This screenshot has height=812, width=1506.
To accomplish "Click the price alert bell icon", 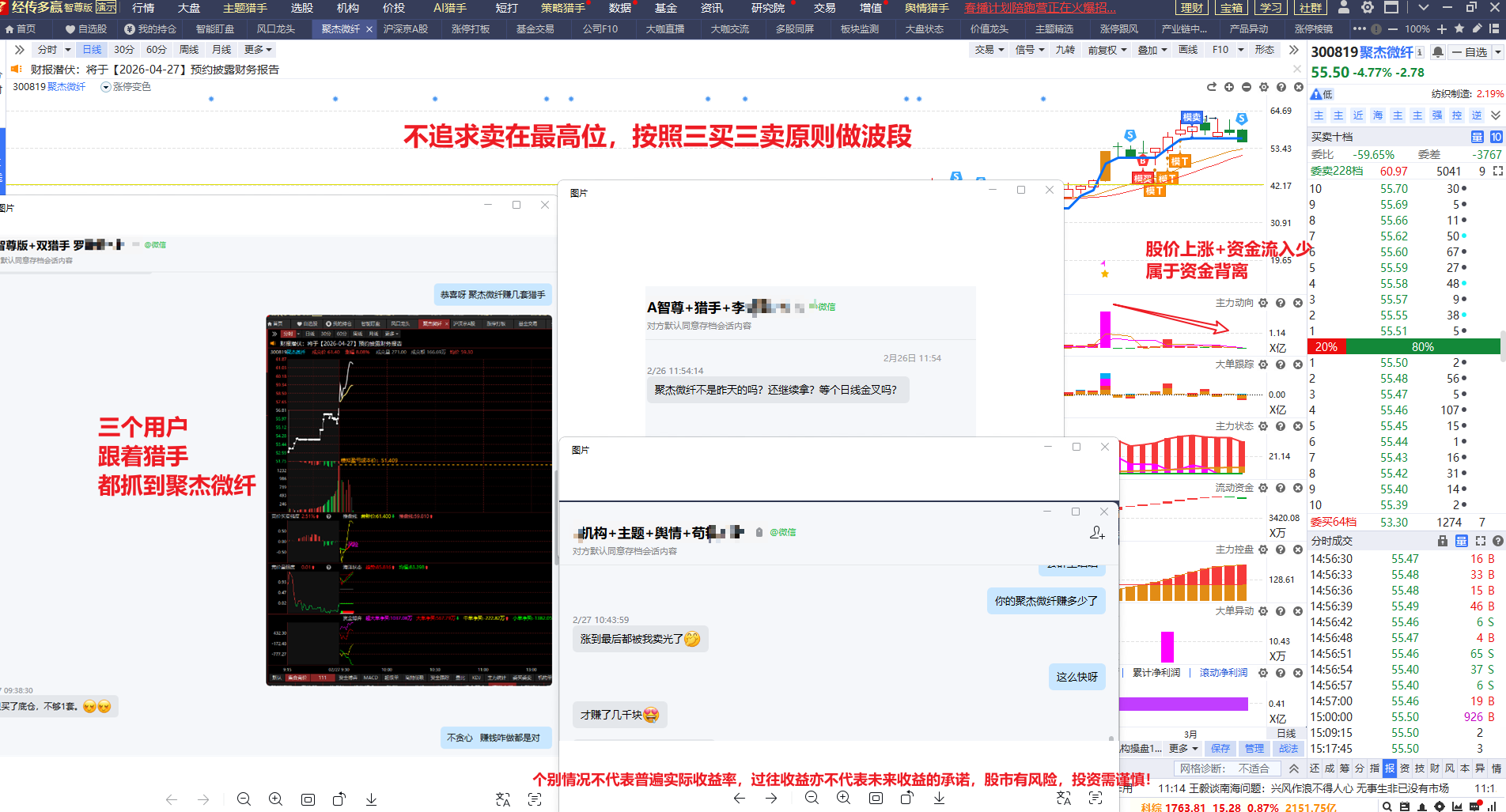I will [1438, 52].
